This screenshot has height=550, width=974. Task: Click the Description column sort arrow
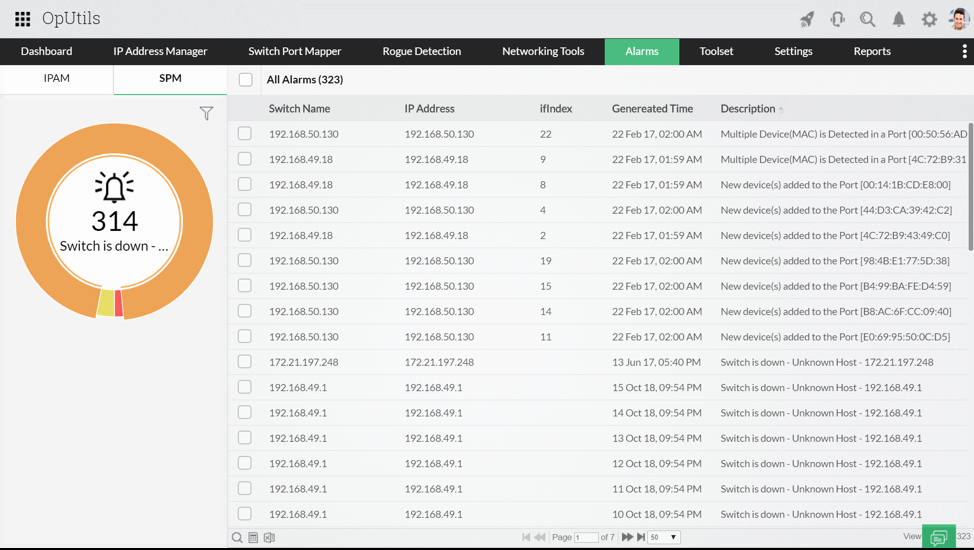(x=781, y=109)
